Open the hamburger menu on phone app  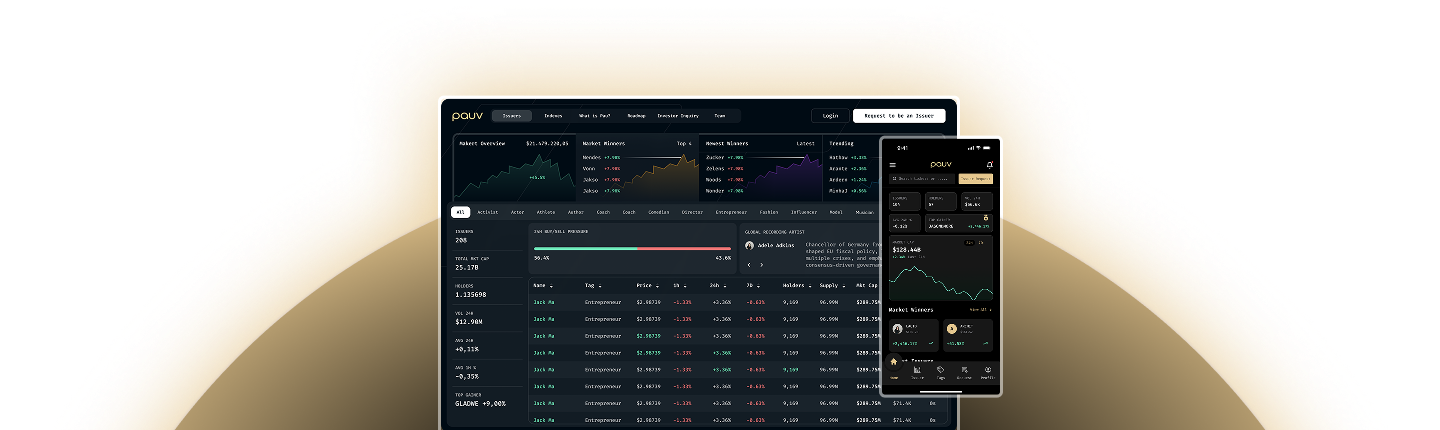coord(893,164)
